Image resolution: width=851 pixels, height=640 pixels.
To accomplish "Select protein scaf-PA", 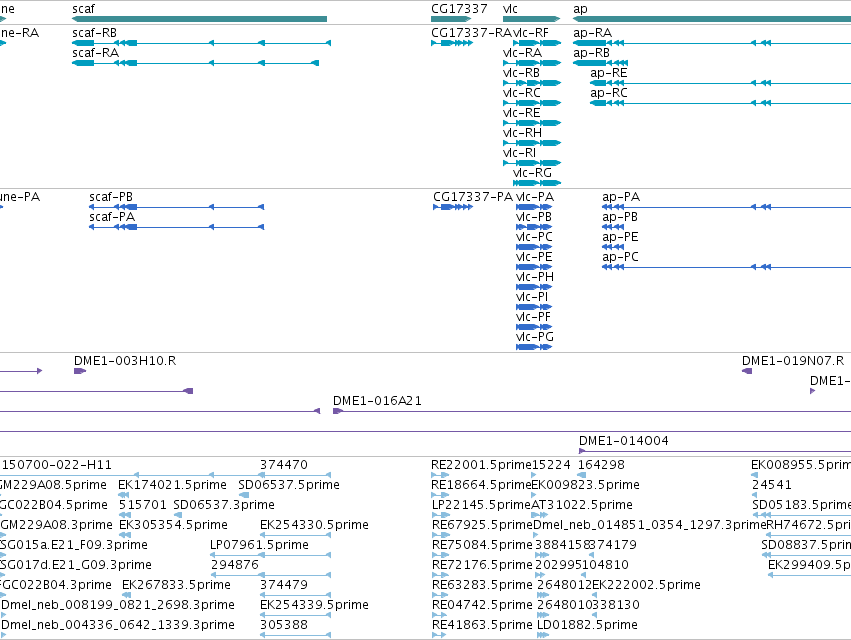I will point(112,217).
